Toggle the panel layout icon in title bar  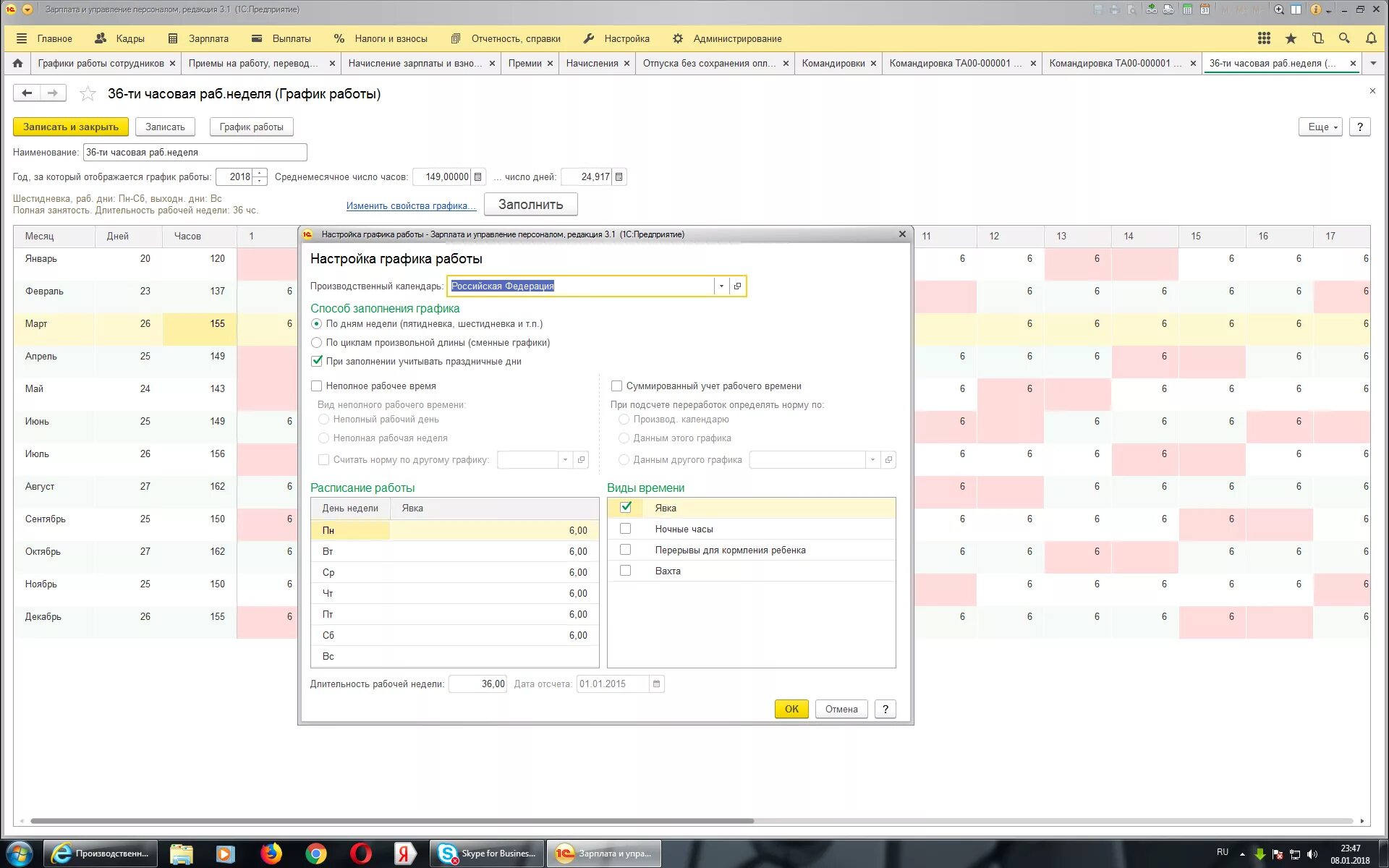point(1296,9)
